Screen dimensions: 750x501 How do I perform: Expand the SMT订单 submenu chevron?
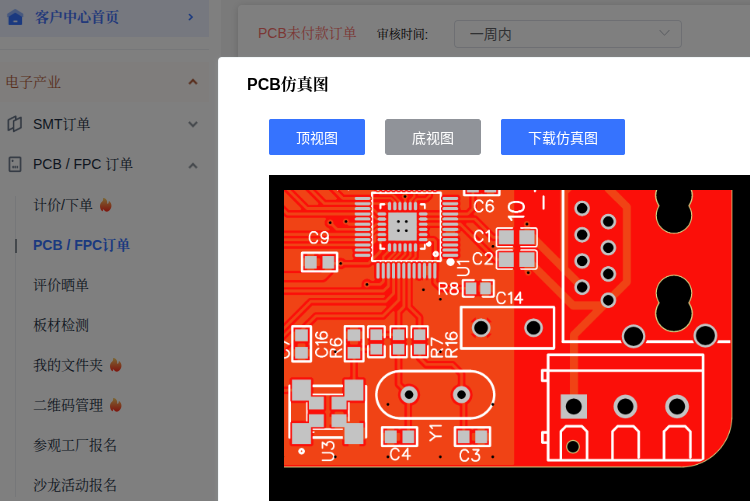tap(193, 124)
